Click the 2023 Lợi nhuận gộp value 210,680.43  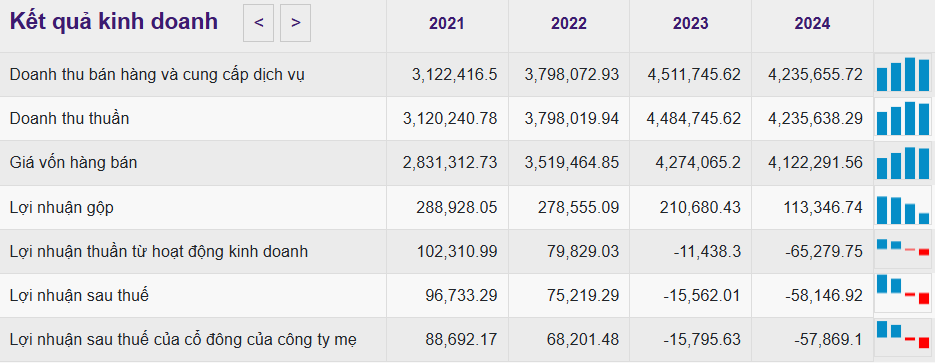700,207
